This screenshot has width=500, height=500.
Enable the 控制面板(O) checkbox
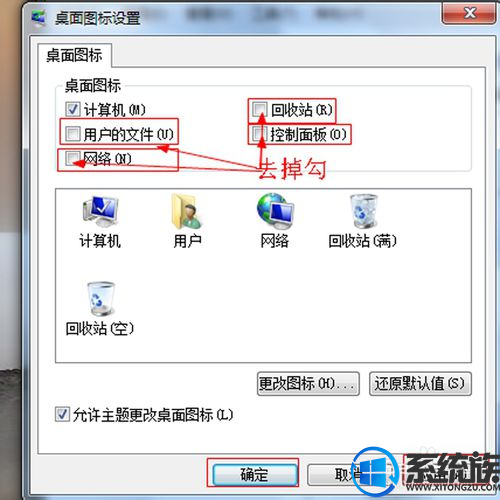[259, 134]
